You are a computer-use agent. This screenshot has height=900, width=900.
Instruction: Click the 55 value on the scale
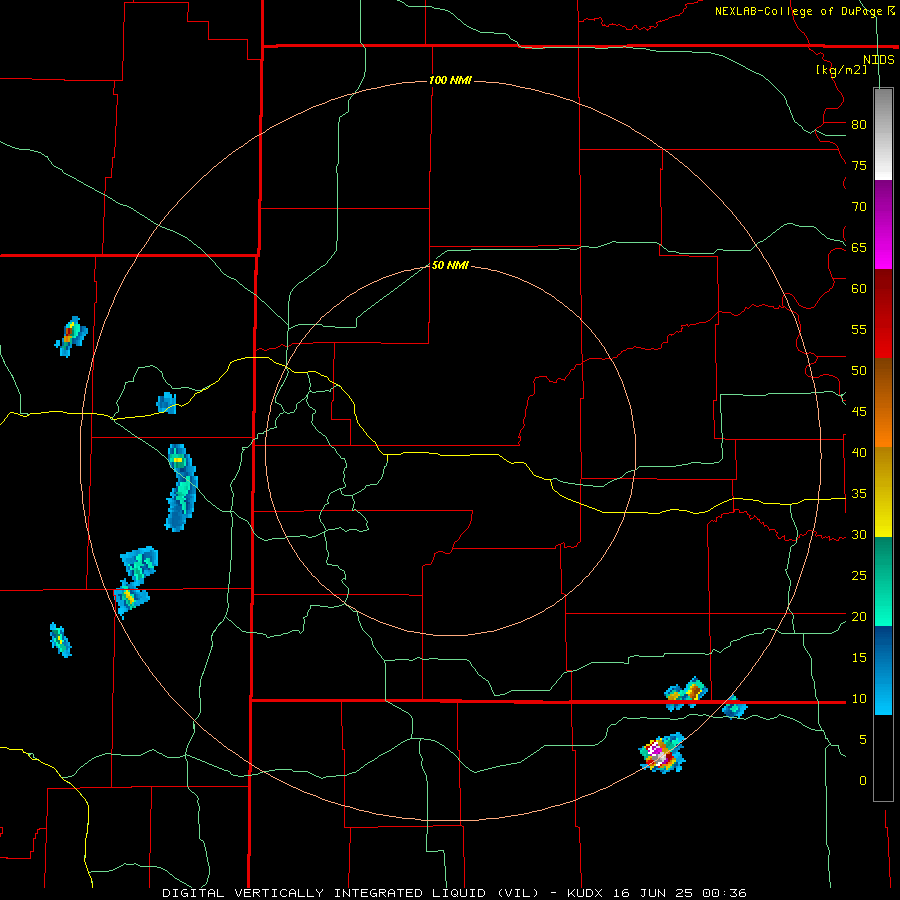click(859, 329)
